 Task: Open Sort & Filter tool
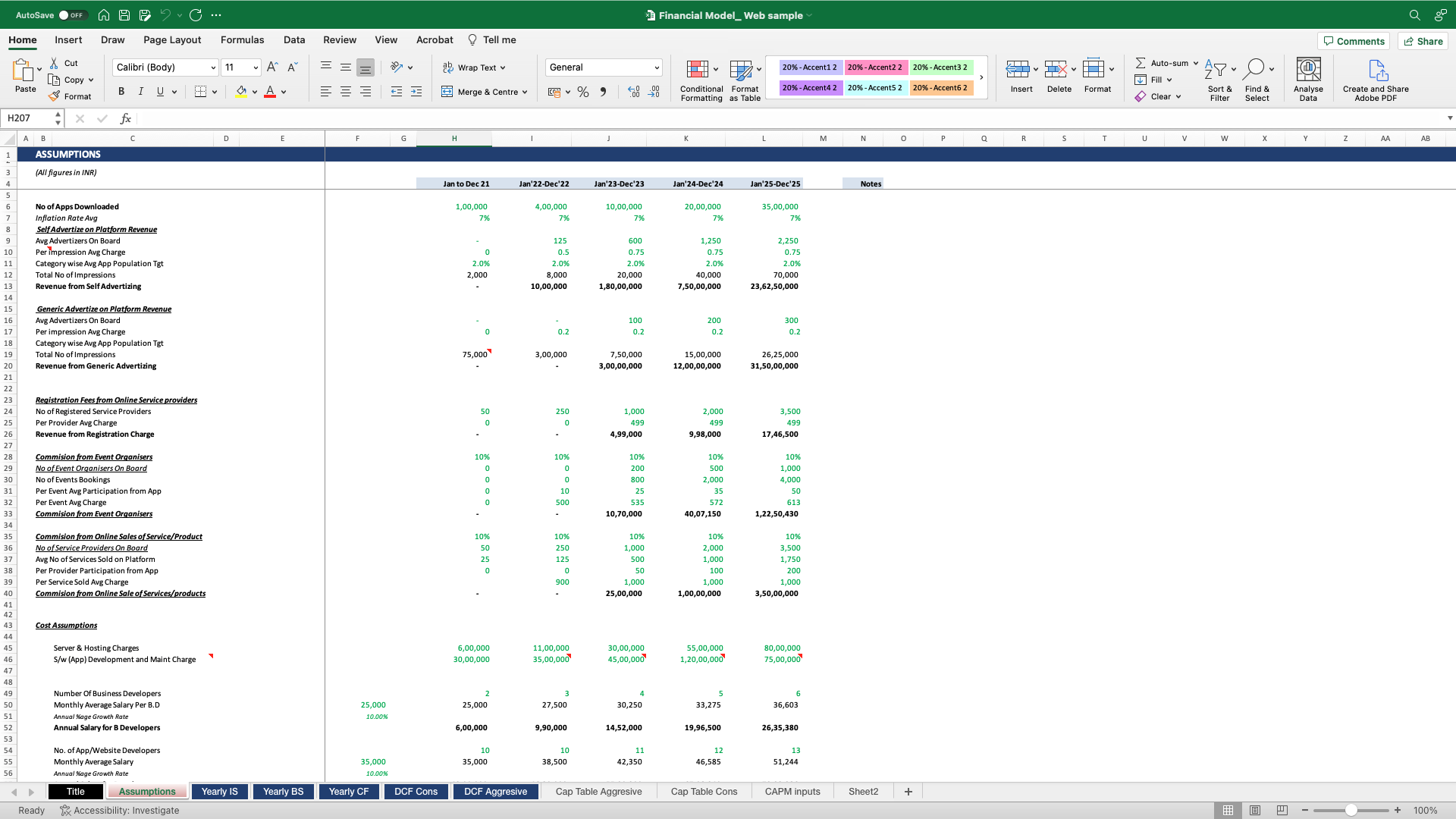coord(1216,70)
